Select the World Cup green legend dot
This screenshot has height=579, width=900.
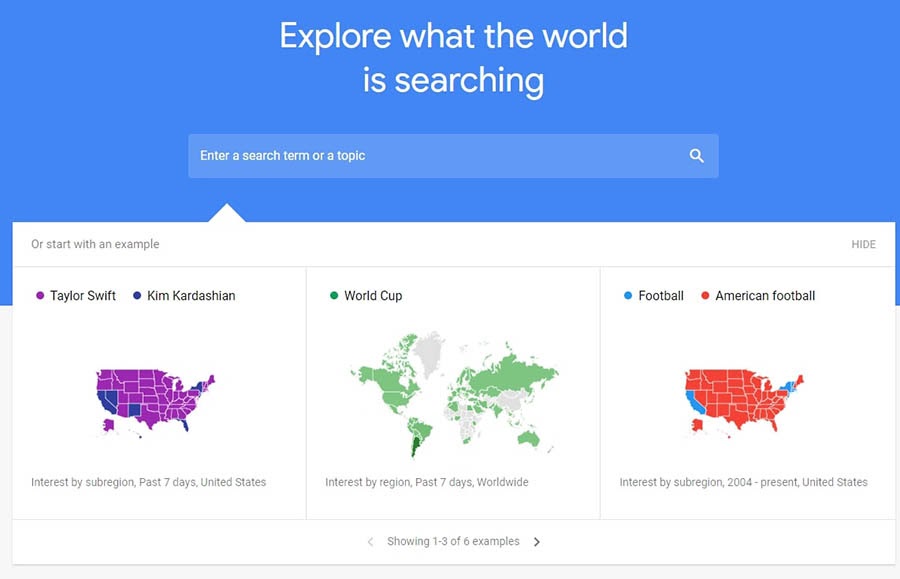[x=334, y=296]
